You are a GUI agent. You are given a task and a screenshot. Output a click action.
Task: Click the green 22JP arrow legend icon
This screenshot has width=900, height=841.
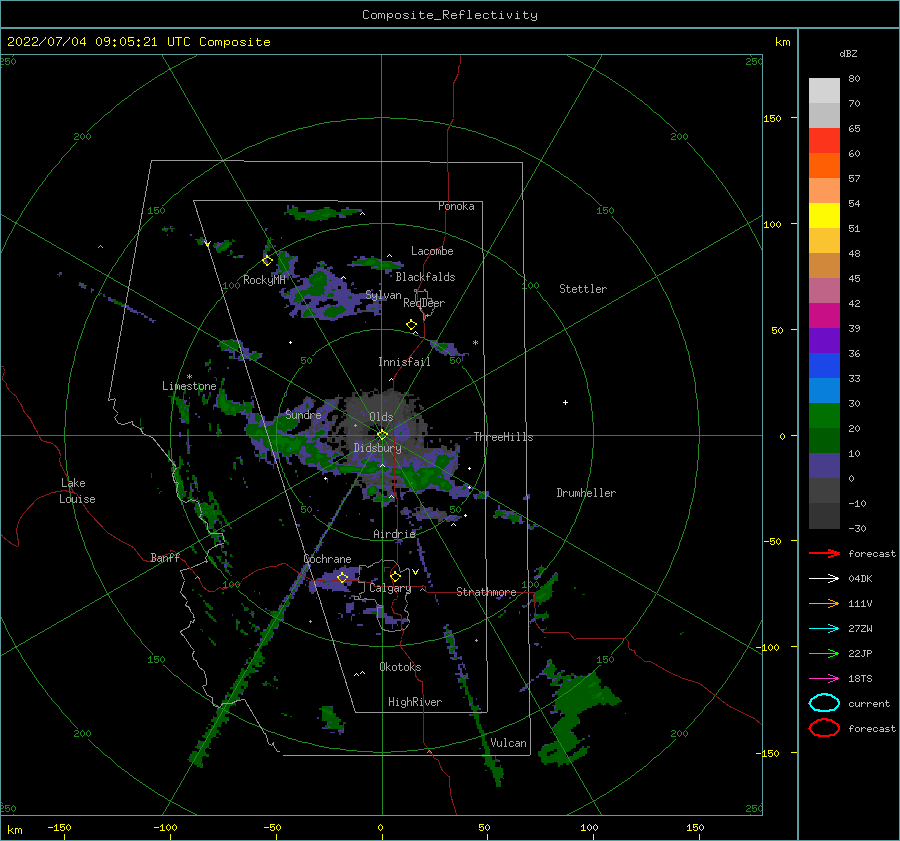[824, 653]
